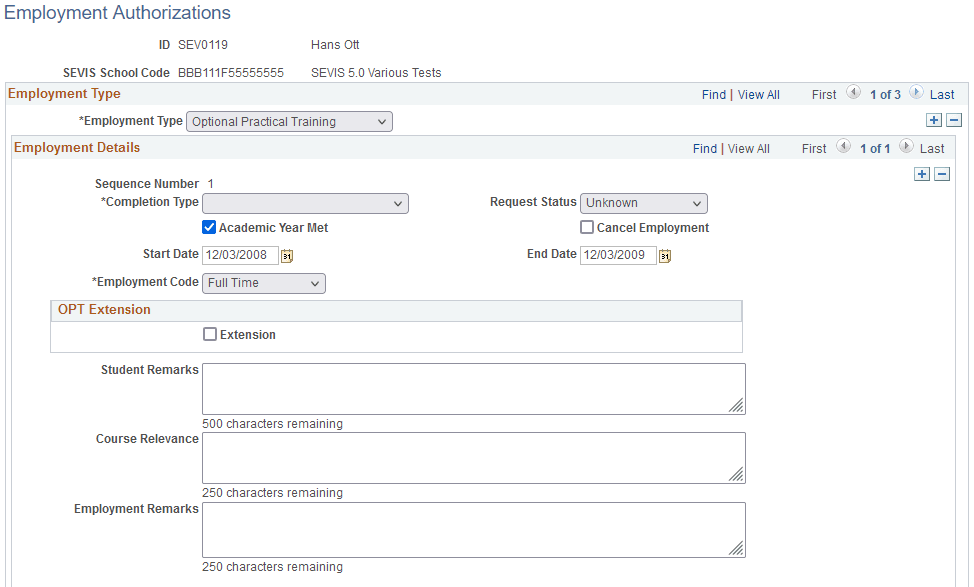Advance to next record in Employment Details
The image size is (974, 587).
pos(905,147)
